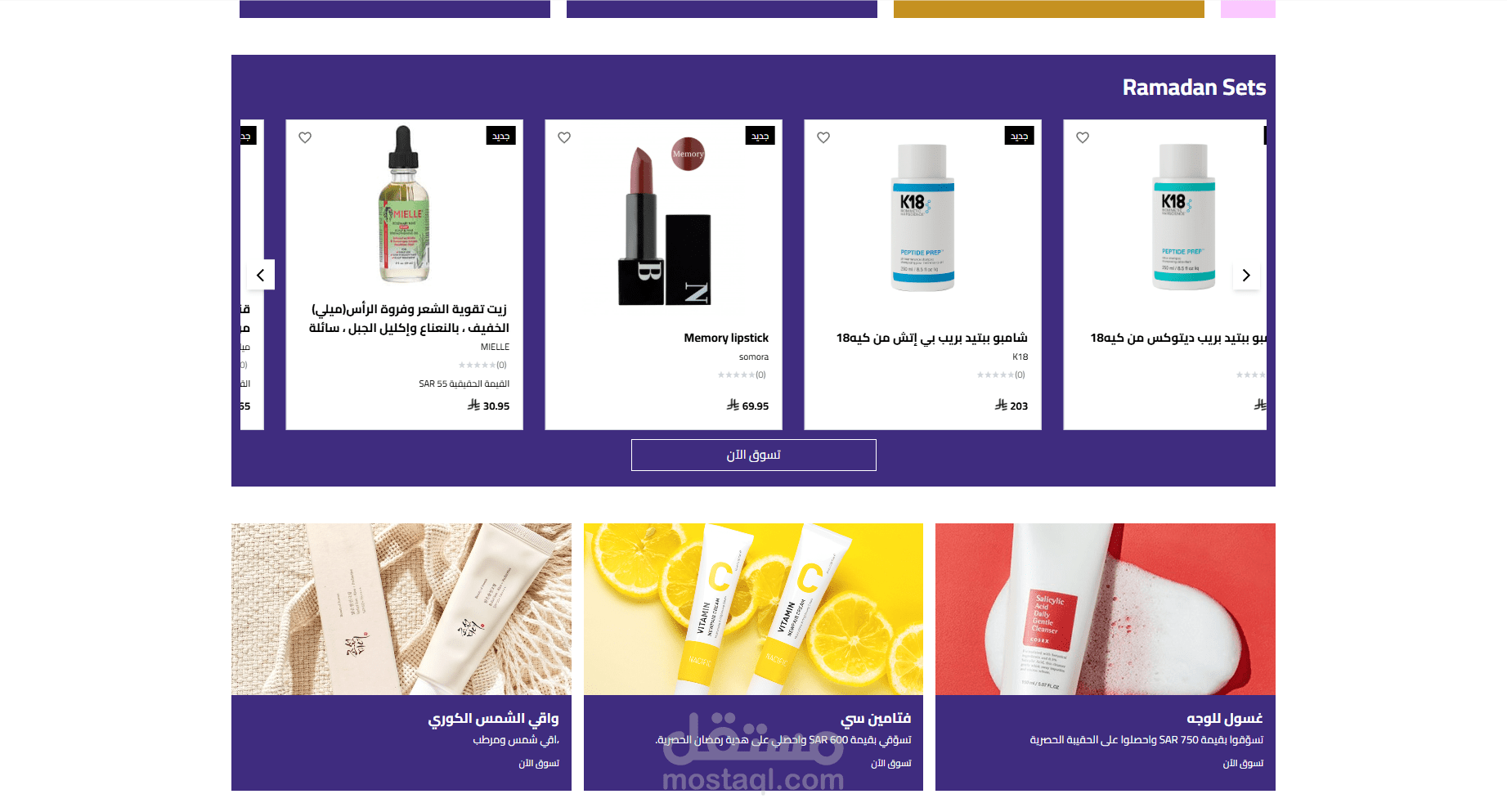Click the تسوق الآن button under Ramadan Sets
Viewport: 1507px width, 812px height.
point(753,455)
